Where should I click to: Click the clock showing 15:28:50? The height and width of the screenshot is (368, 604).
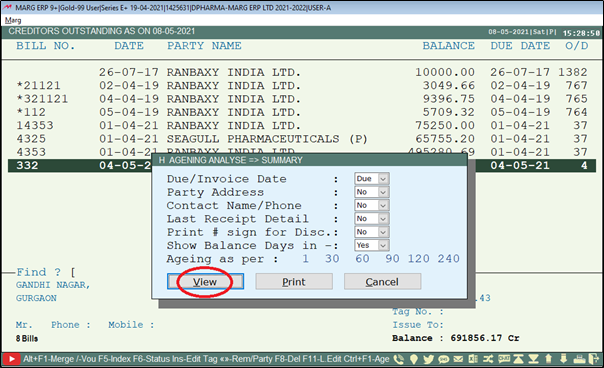coord(581,33)
